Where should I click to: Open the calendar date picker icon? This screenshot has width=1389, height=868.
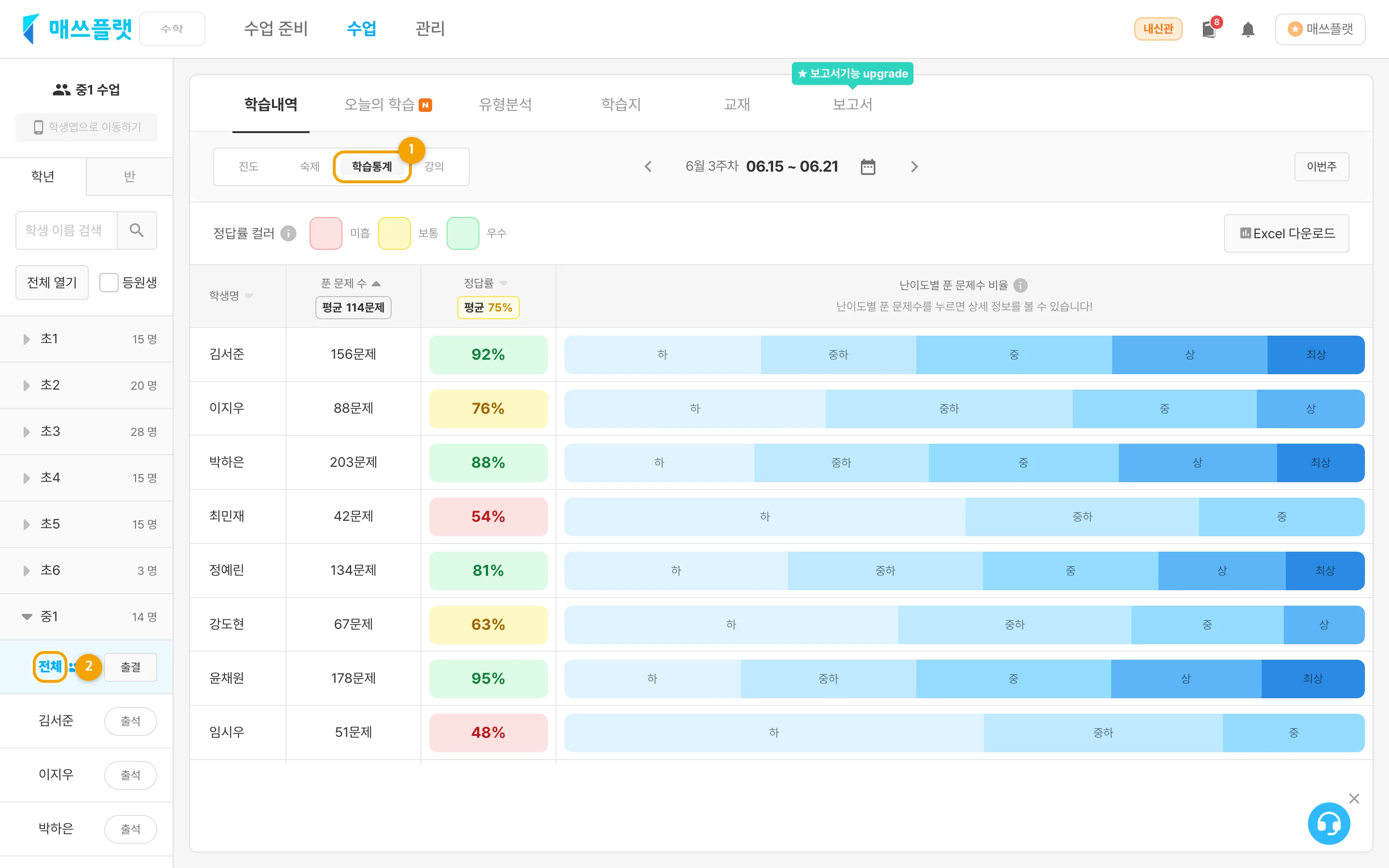point(868,166)
